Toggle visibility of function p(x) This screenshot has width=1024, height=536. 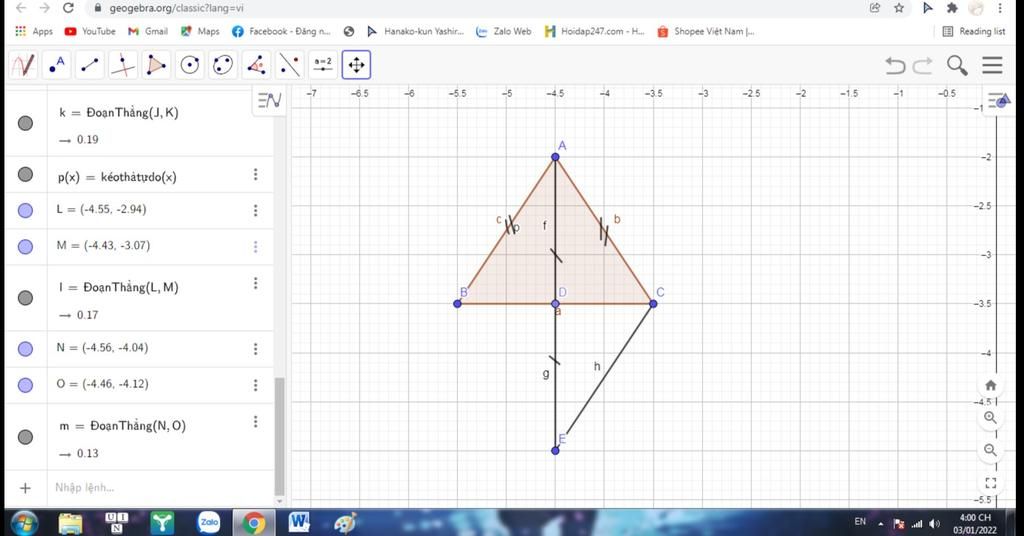point(25,174)
